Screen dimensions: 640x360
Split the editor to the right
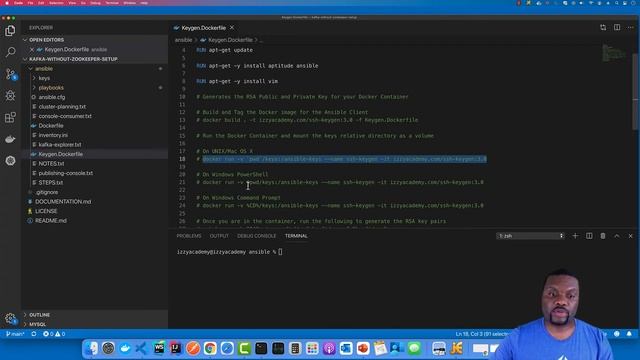click(x=617, y=27)
